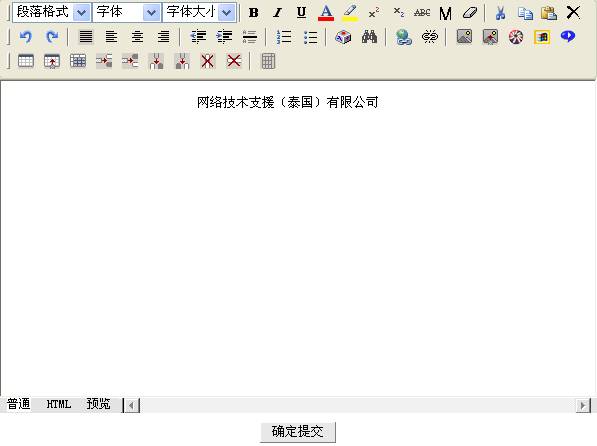Image resolution: width=597 pixels, height=446 pixels.
Task: Click the numbered list icon
Action: click(284, 37)
